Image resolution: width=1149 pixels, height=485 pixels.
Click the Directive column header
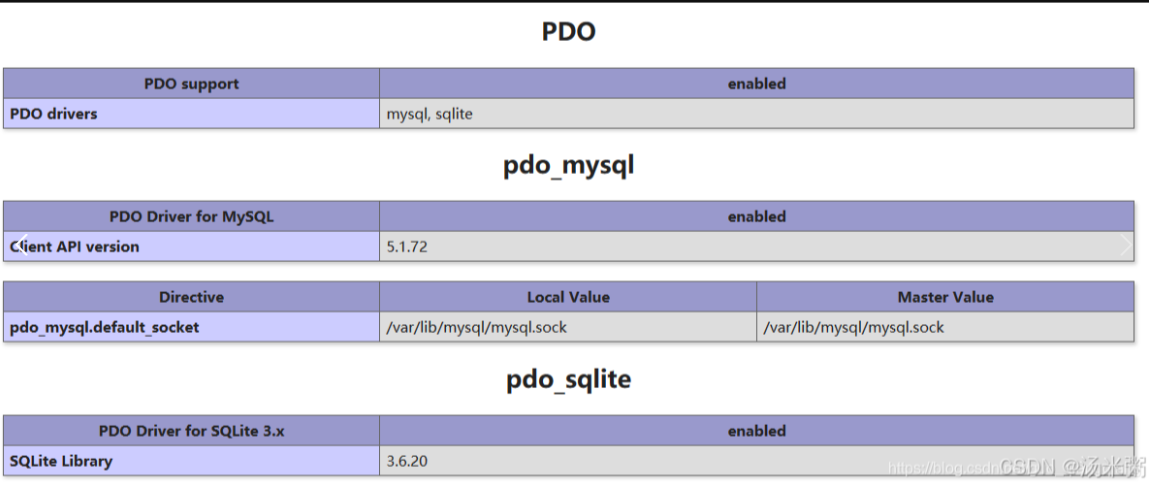[191, 297]
